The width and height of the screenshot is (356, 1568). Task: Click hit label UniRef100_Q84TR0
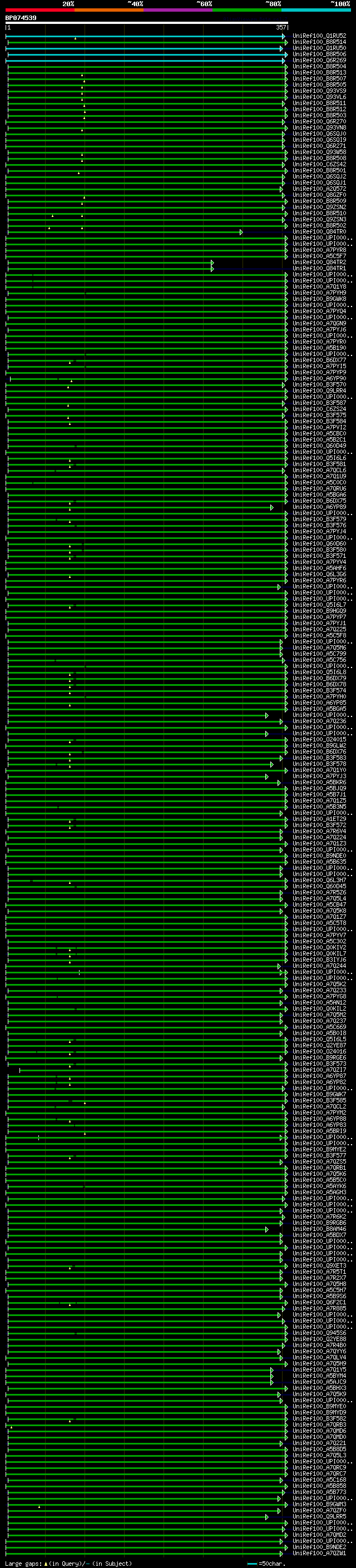point(319,232)
